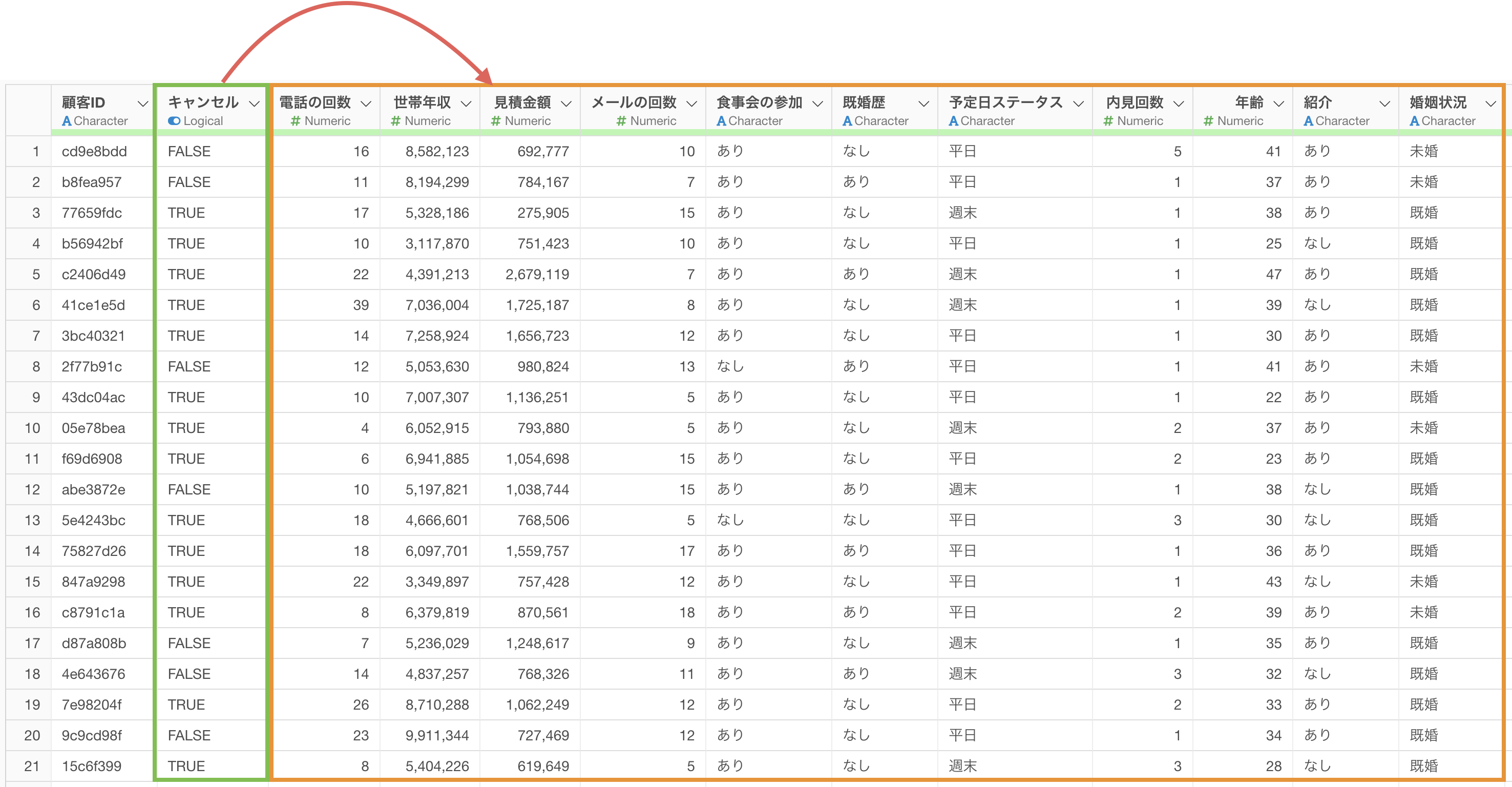The image size is (1512, 787).
Task: Click the Numeric hash icon under 年齢
Action: pos(1208,121)
